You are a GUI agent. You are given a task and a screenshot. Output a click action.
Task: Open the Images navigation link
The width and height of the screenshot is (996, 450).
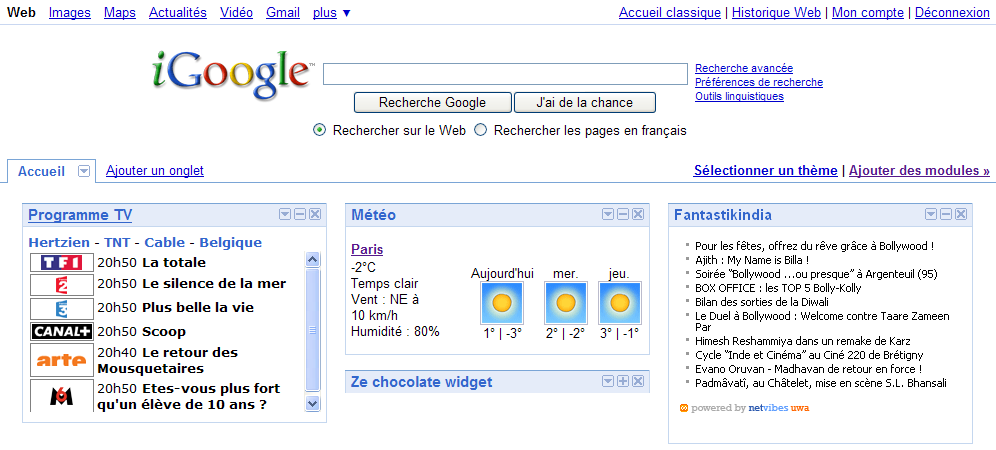point(70,13)
